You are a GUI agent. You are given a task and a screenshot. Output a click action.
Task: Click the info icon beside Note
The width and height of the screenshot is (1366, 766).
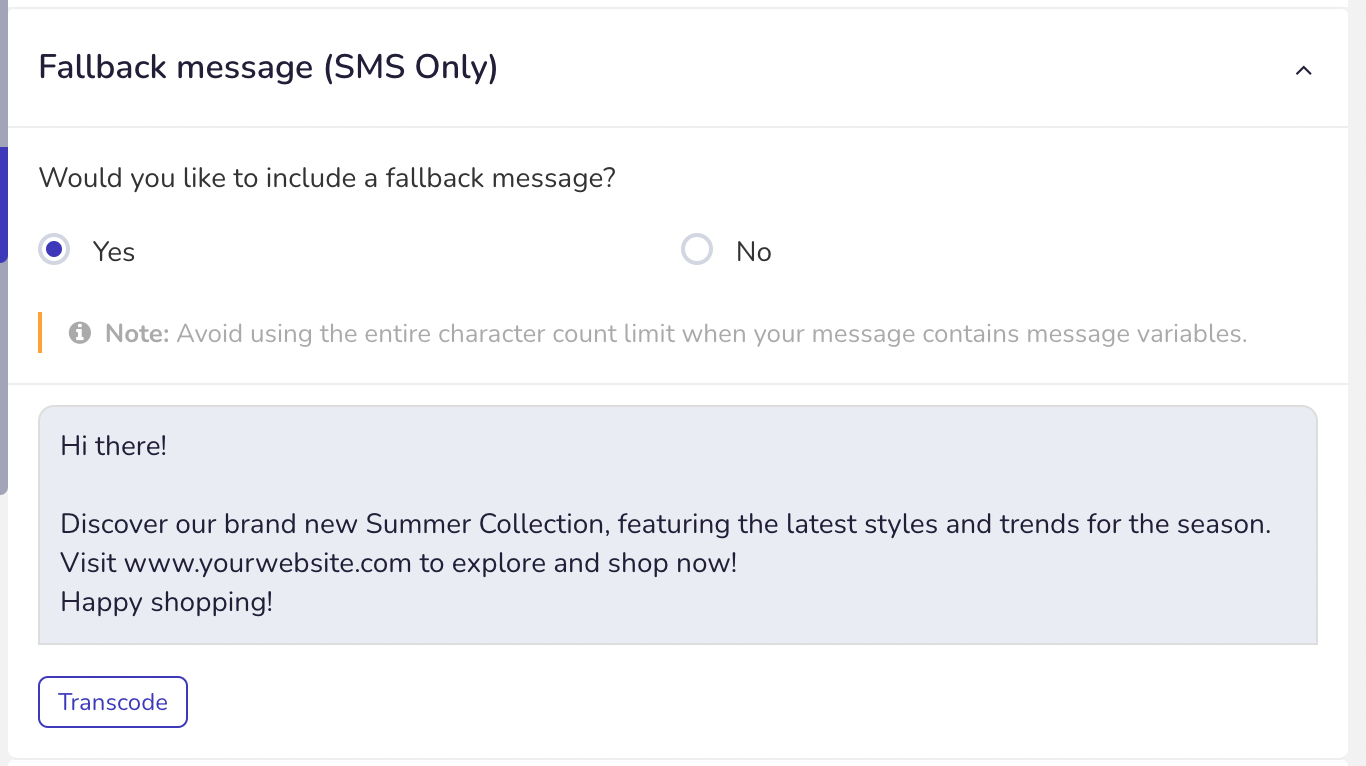(x=80, y=332)
